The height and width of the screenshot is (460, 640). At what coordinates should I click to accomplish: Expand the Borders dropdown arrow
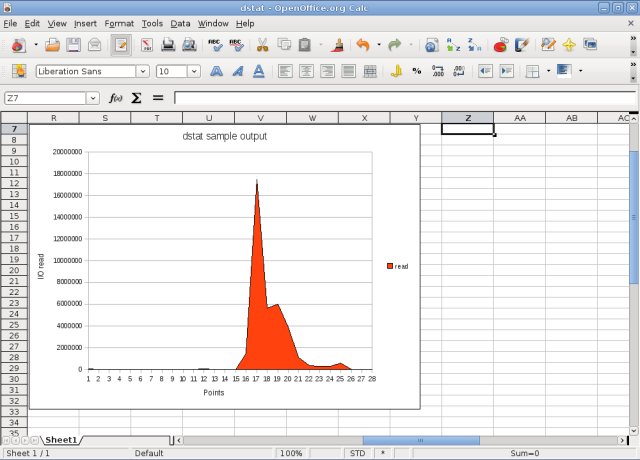548,71
